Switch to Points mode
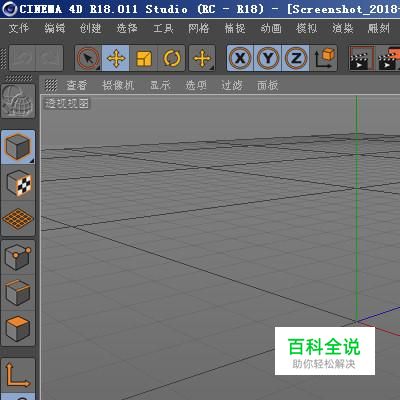 click(x=18, y=257)
